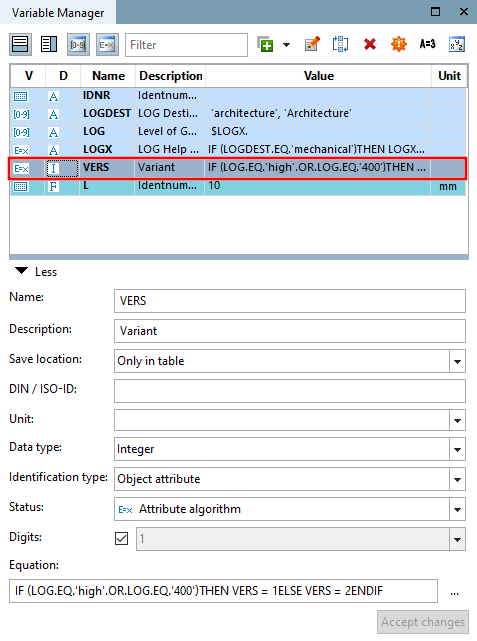Click the DIN / ISO-ID input field

pos(289,391)
